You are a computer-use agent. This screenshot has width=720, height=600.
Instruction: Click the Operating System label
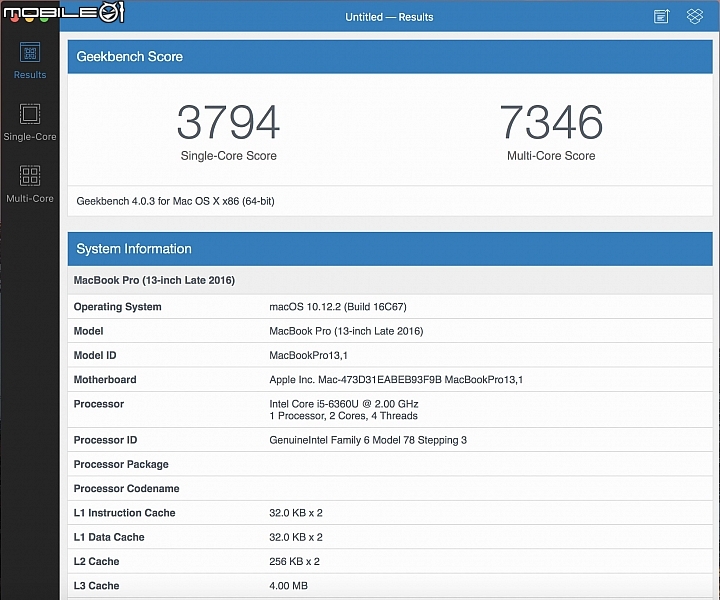click(x=118, y=307)
